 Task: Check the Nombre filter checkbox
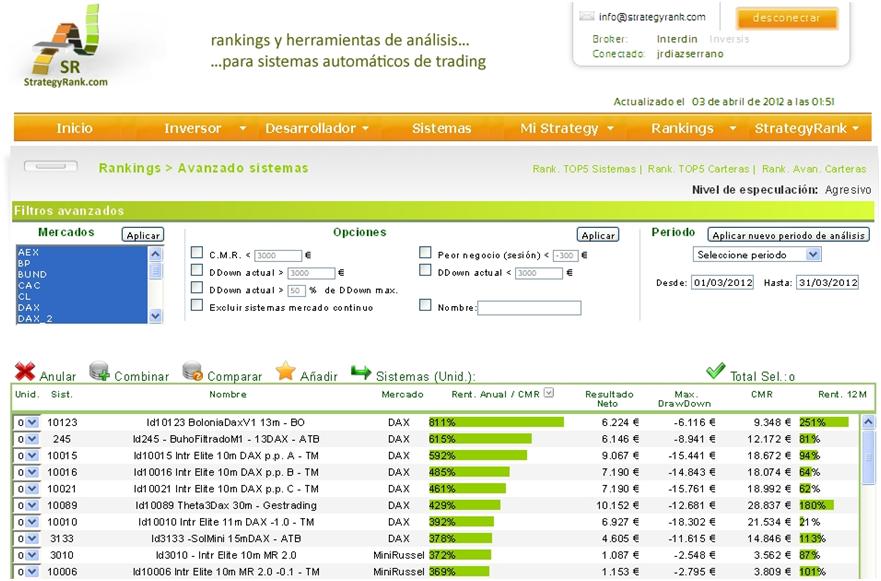pos(425,305)
